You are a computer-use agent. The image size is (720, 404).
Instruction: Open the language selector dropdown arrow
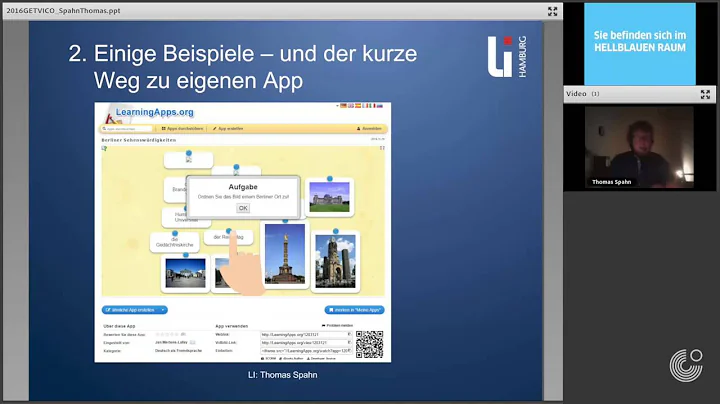[x=338, y=106]
